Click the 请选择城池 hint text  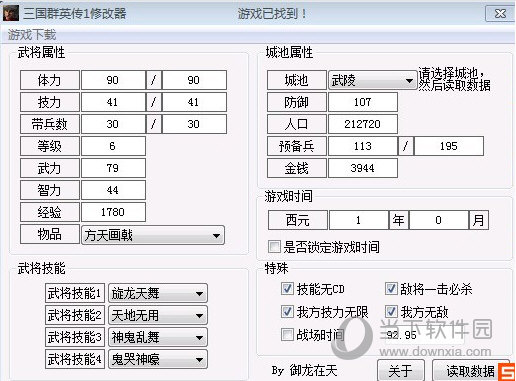pos(454,79)
